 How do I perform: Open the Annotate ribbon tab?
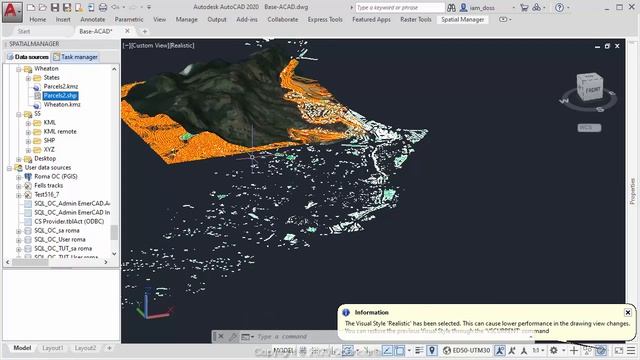pyautogui.click(x=93, y=19)
